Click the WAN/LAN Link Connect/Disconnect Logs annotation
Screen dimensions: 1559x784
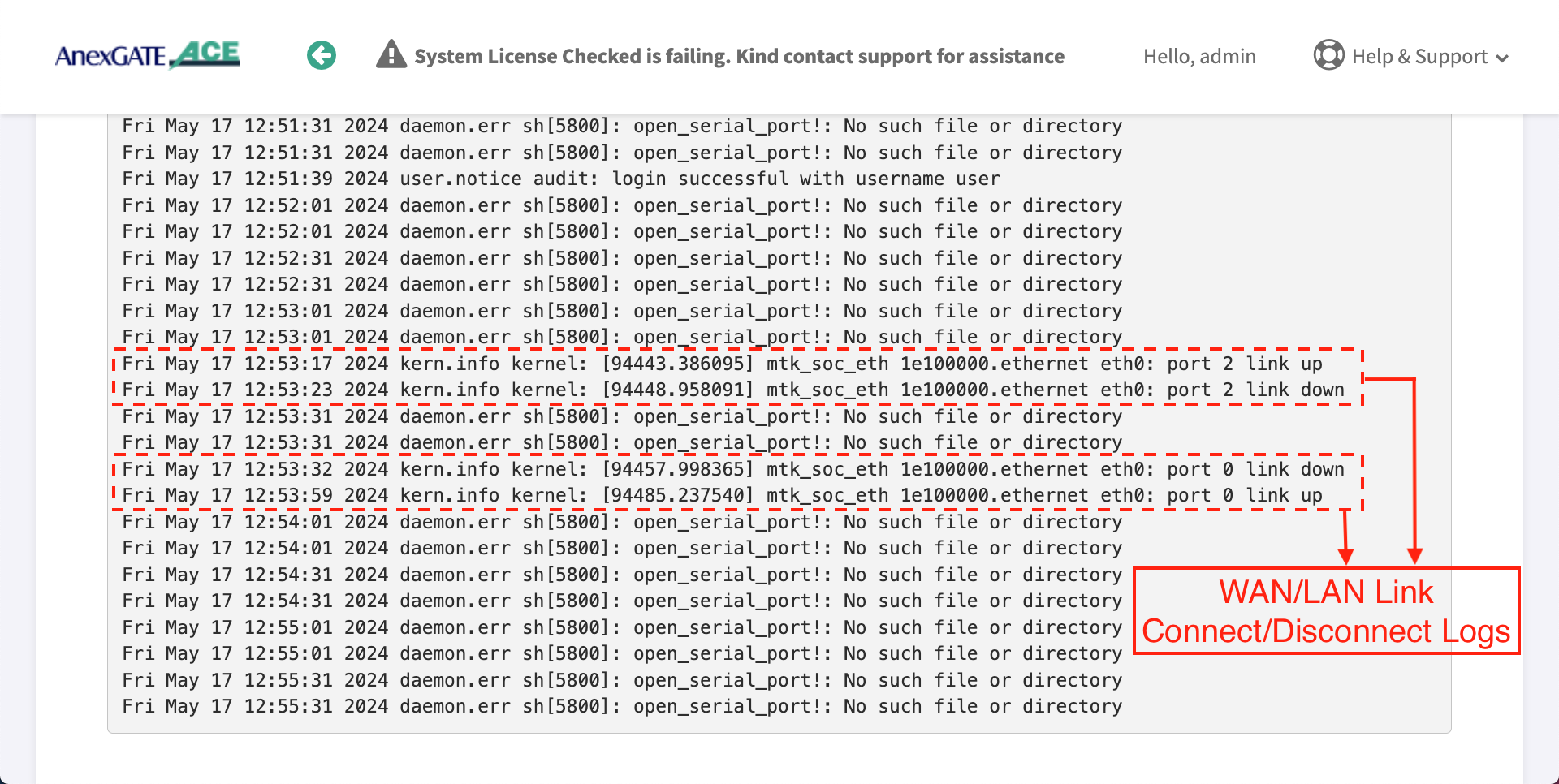click(1326, 611)
